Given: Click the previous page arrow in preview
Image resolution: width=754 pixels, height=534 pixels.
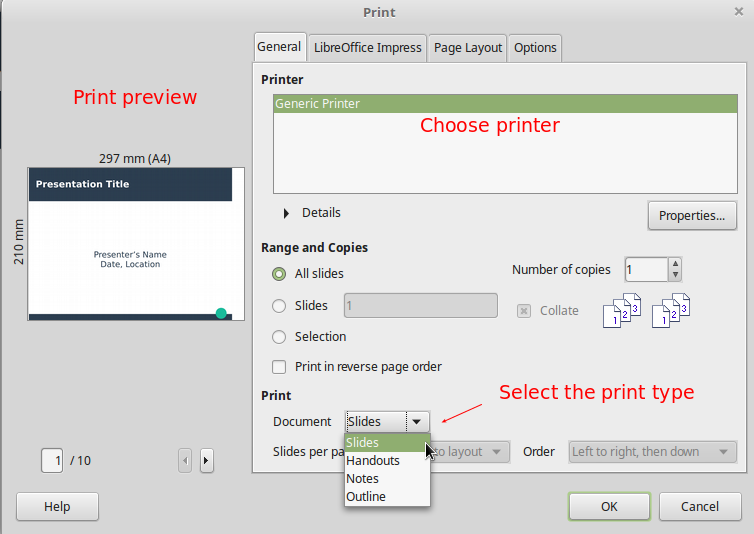Looking at the screenshot, I should (185, 461).
